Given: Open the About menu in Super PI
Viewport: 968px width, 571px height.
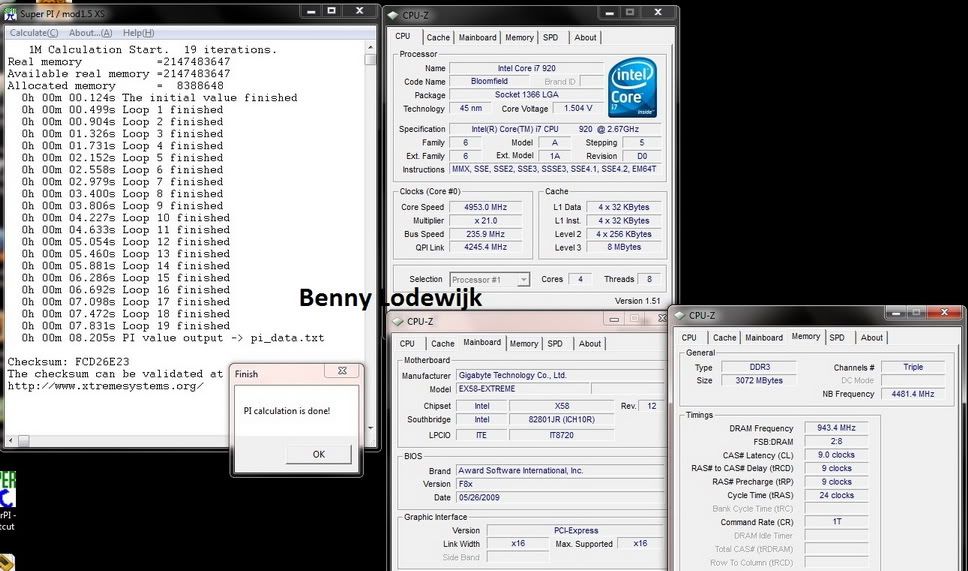Looking at the screenshot, I should click(90, 33).
